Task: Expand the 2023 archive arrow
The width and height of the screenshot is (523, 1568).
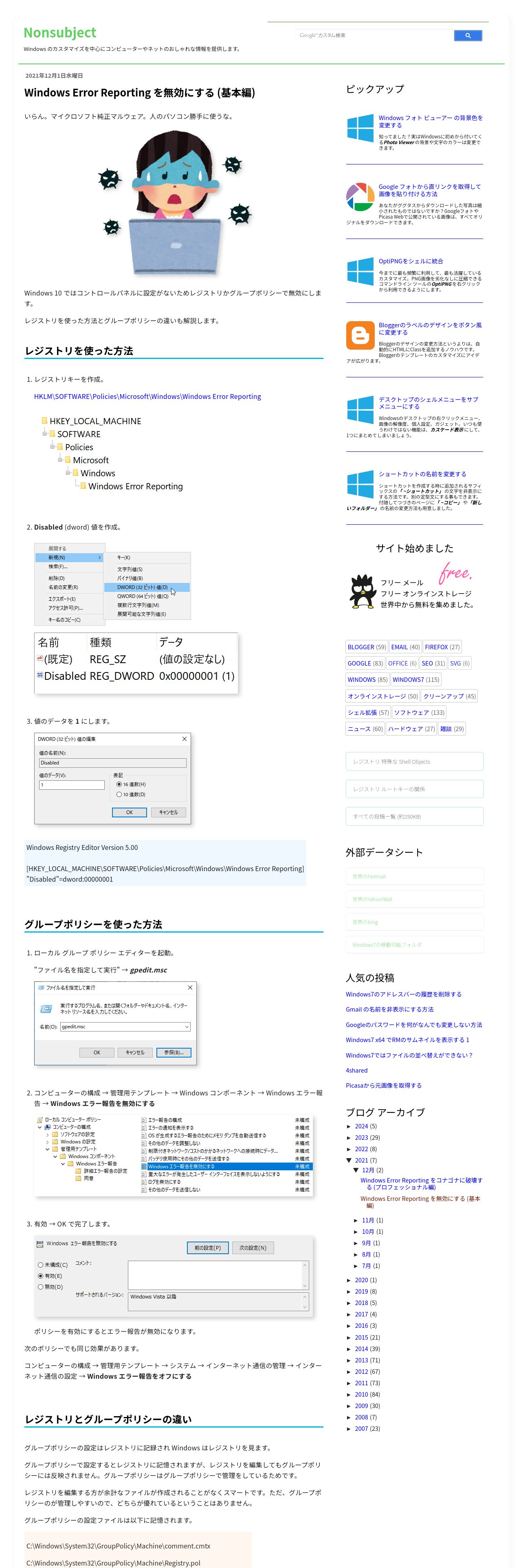Action: [x=349, y=1138]
